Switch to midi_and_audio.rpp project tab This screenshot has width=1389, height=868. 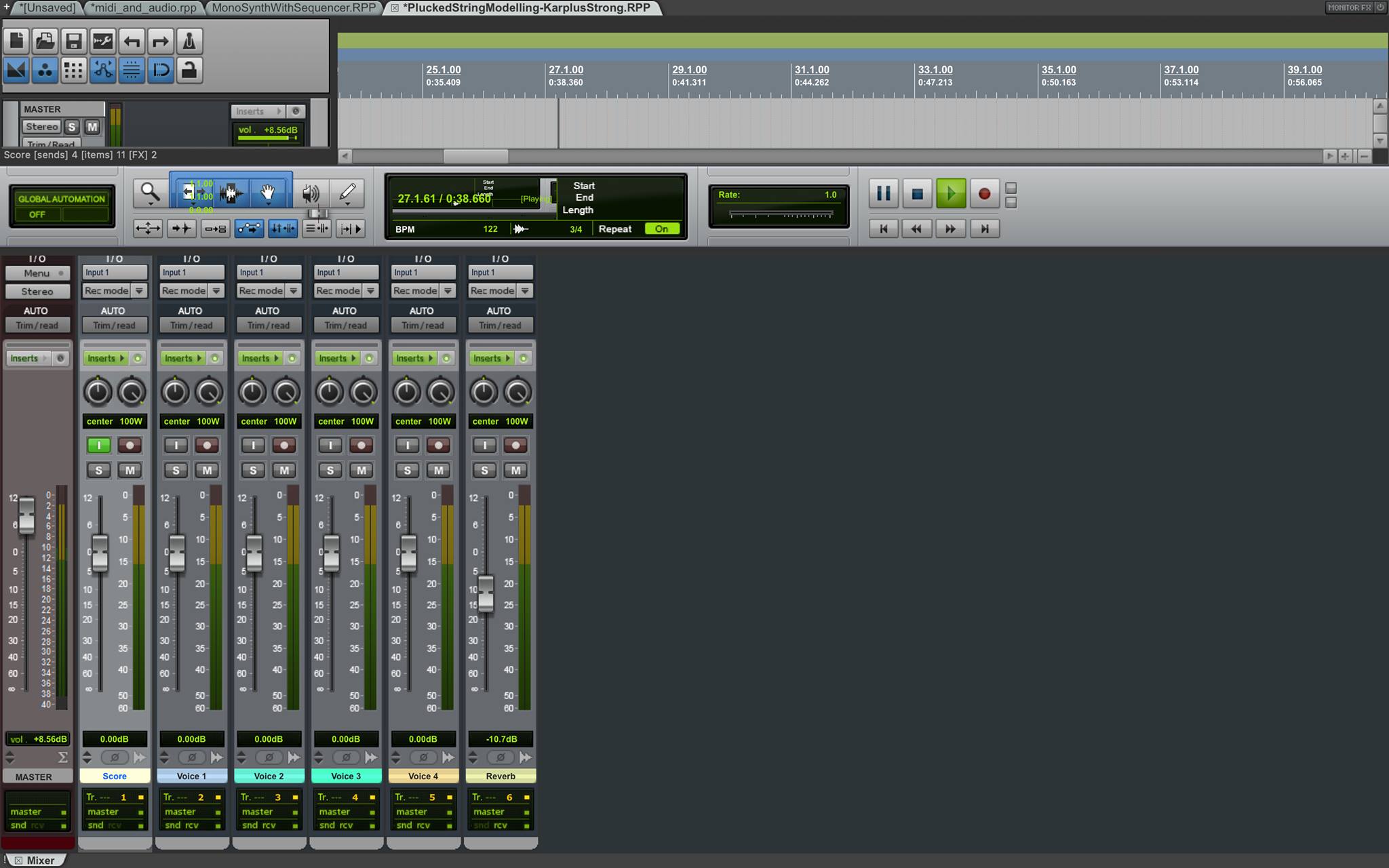coord(143,7)
